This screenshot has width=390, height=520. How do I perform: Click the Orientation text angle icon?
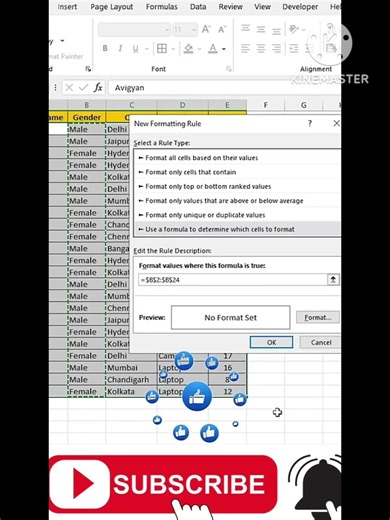point(294,29)
